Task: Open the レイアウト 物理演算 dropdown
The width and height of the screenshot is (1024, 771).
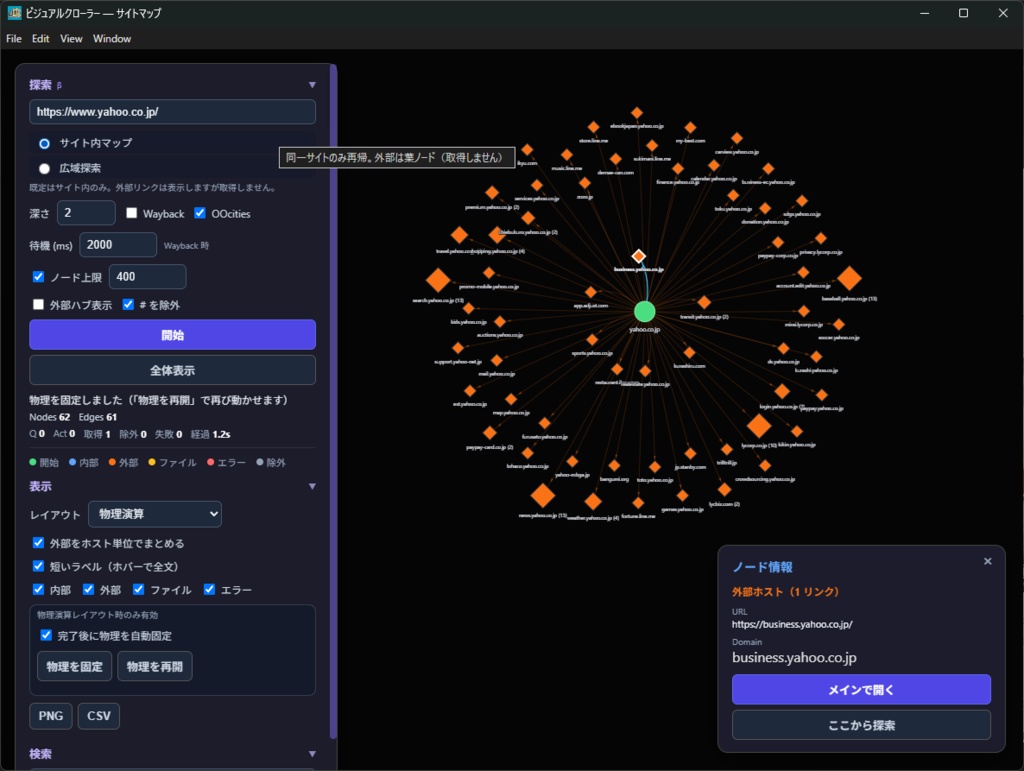Action: [155, 514]
